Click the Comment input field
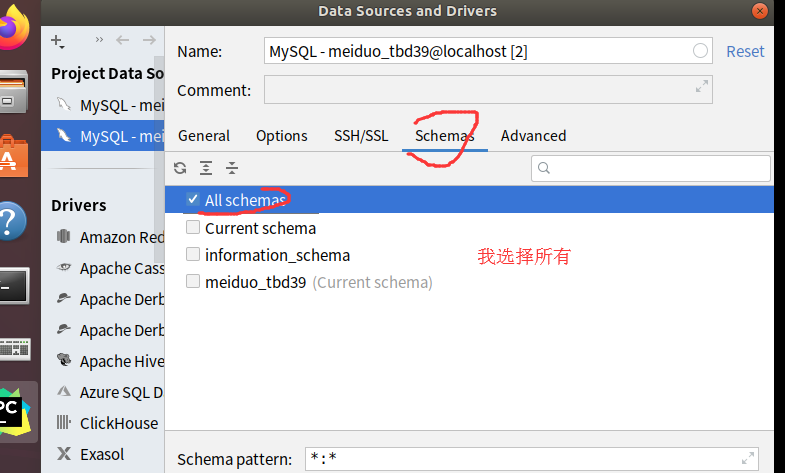The height and width of the screenshot is (473, 785). [488, 90]
